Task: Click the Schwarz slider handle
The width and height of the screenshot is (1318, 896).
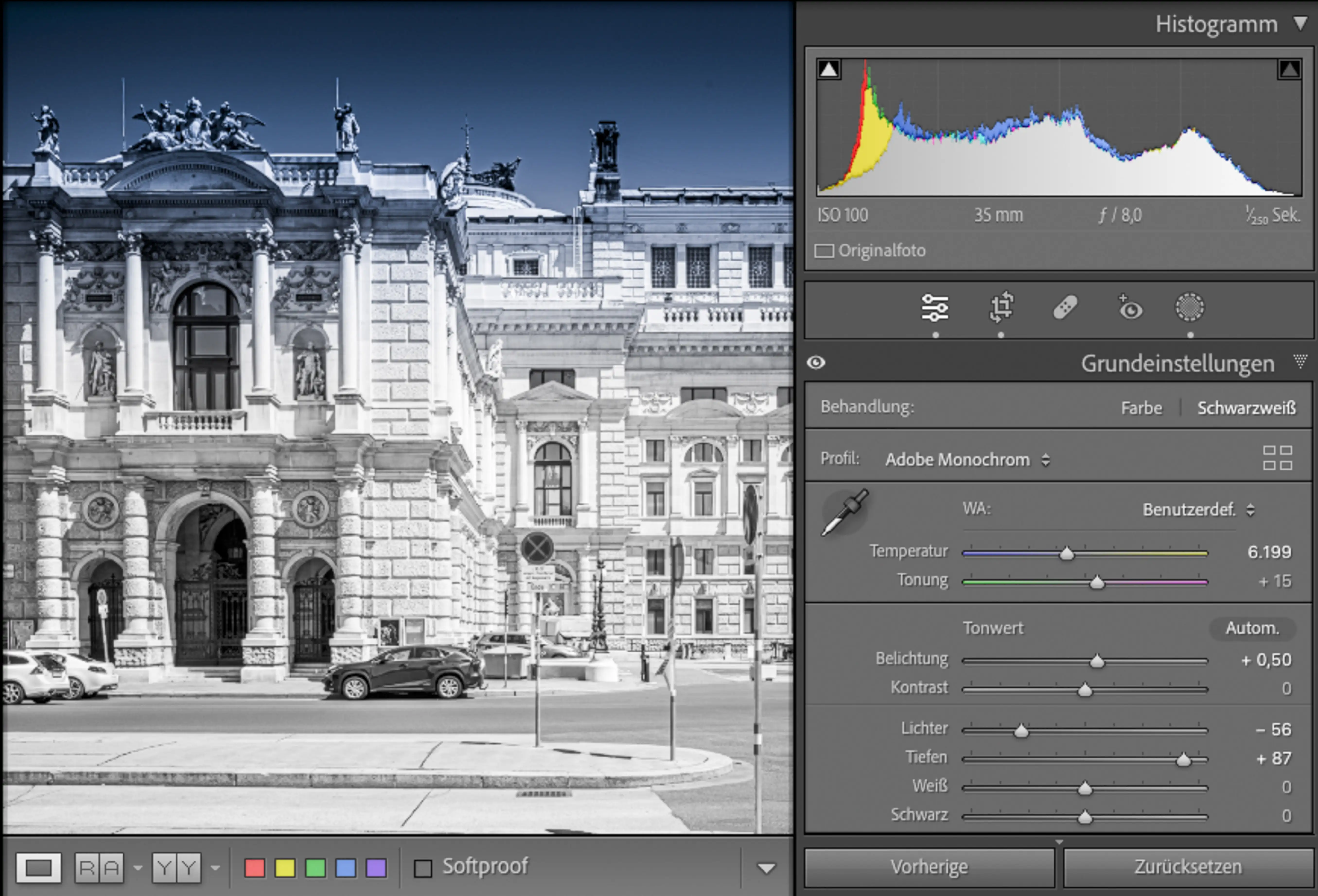Action: tap(1084, 817)
